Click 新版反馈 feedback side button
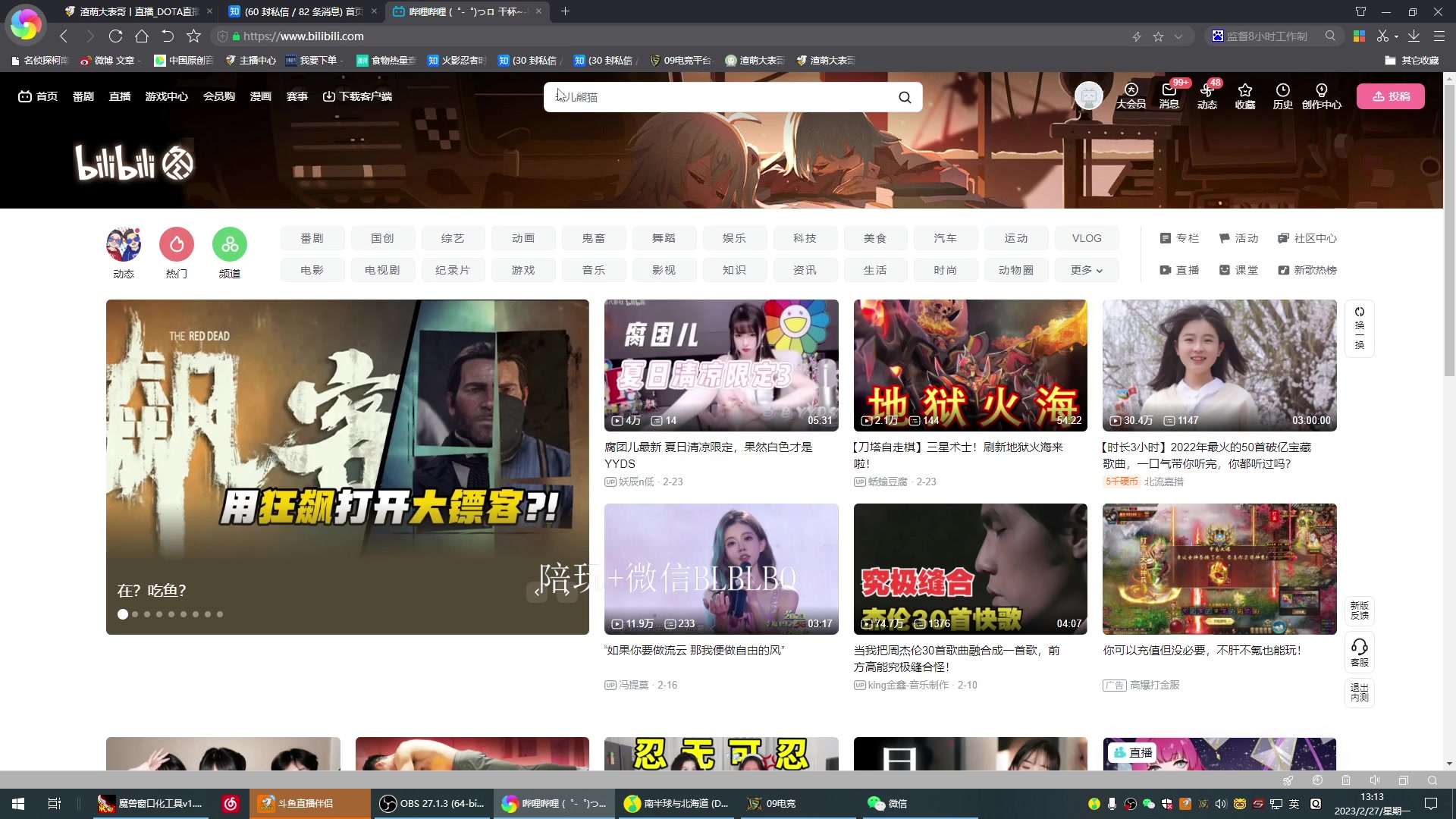This screenshot has width=1456, height=819. (x=1360, y=610)
